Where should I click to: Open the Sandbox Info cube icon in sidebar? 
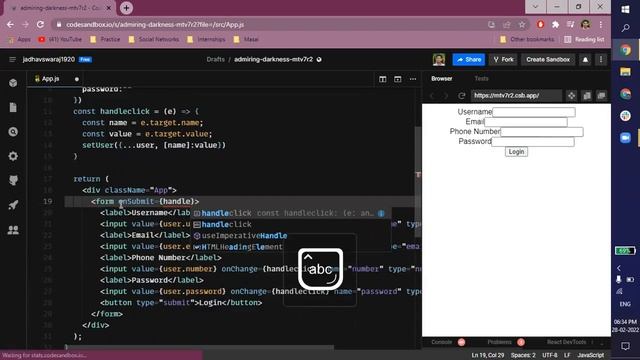[13, 83]
